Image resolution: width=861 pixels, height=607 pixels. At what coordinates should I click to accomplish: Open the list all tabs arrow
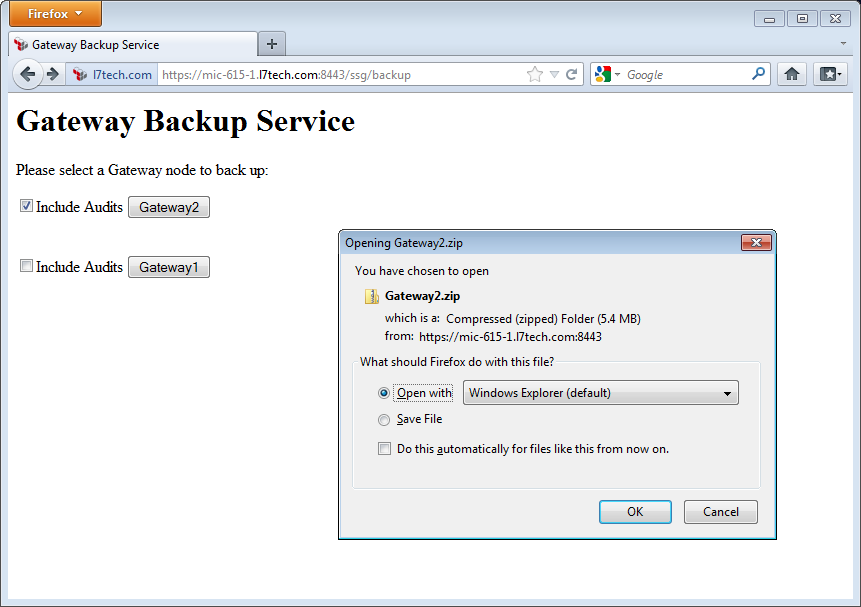pos(843,43)
